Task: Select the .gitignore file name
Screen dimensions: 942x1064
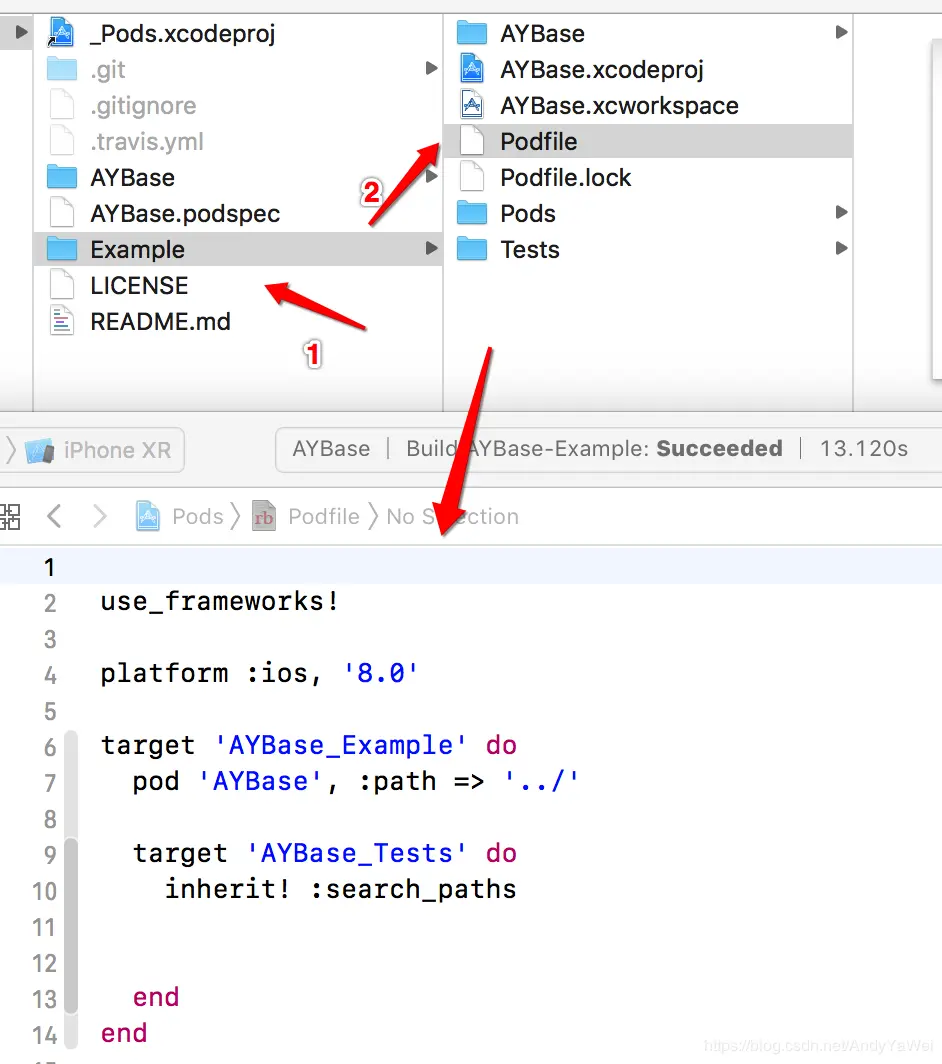Action: pos(143,106)
